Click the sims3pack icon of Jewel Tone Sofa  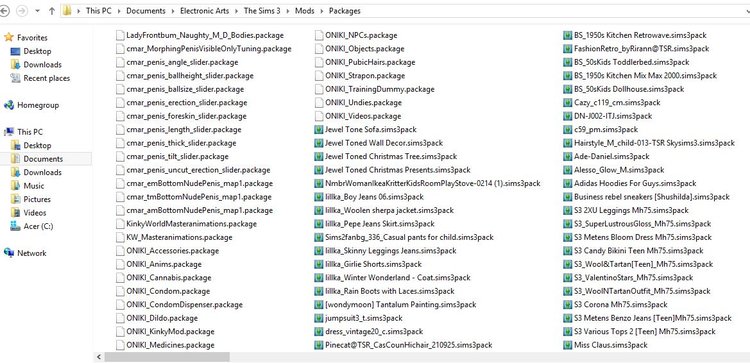pos(319,129)
